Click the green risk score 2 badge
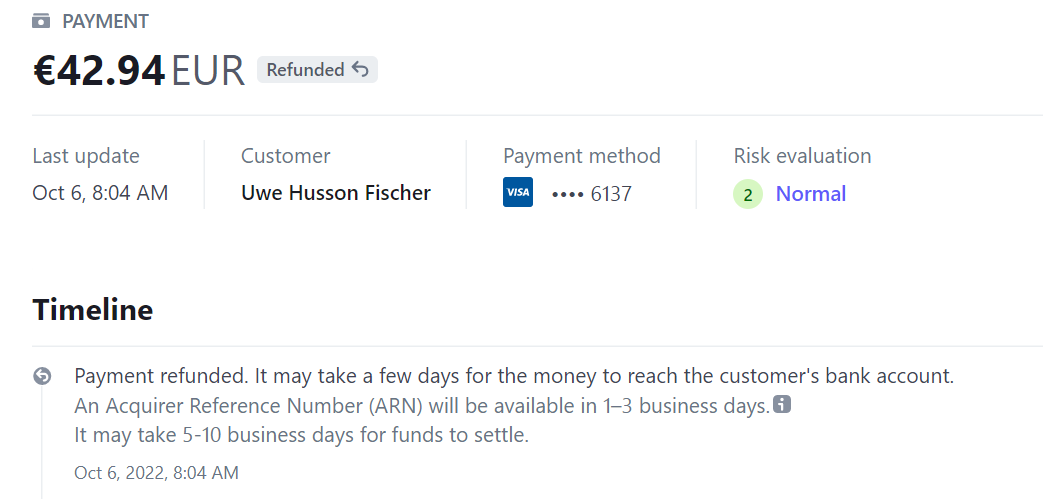 tap(748, 194)
